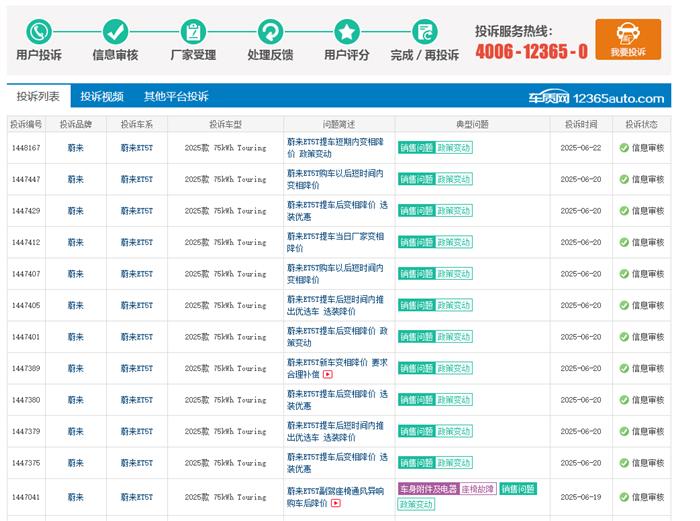Click the 典型问题 column header
The width and height of the screenshot is (700, 521).
point(472,124)
